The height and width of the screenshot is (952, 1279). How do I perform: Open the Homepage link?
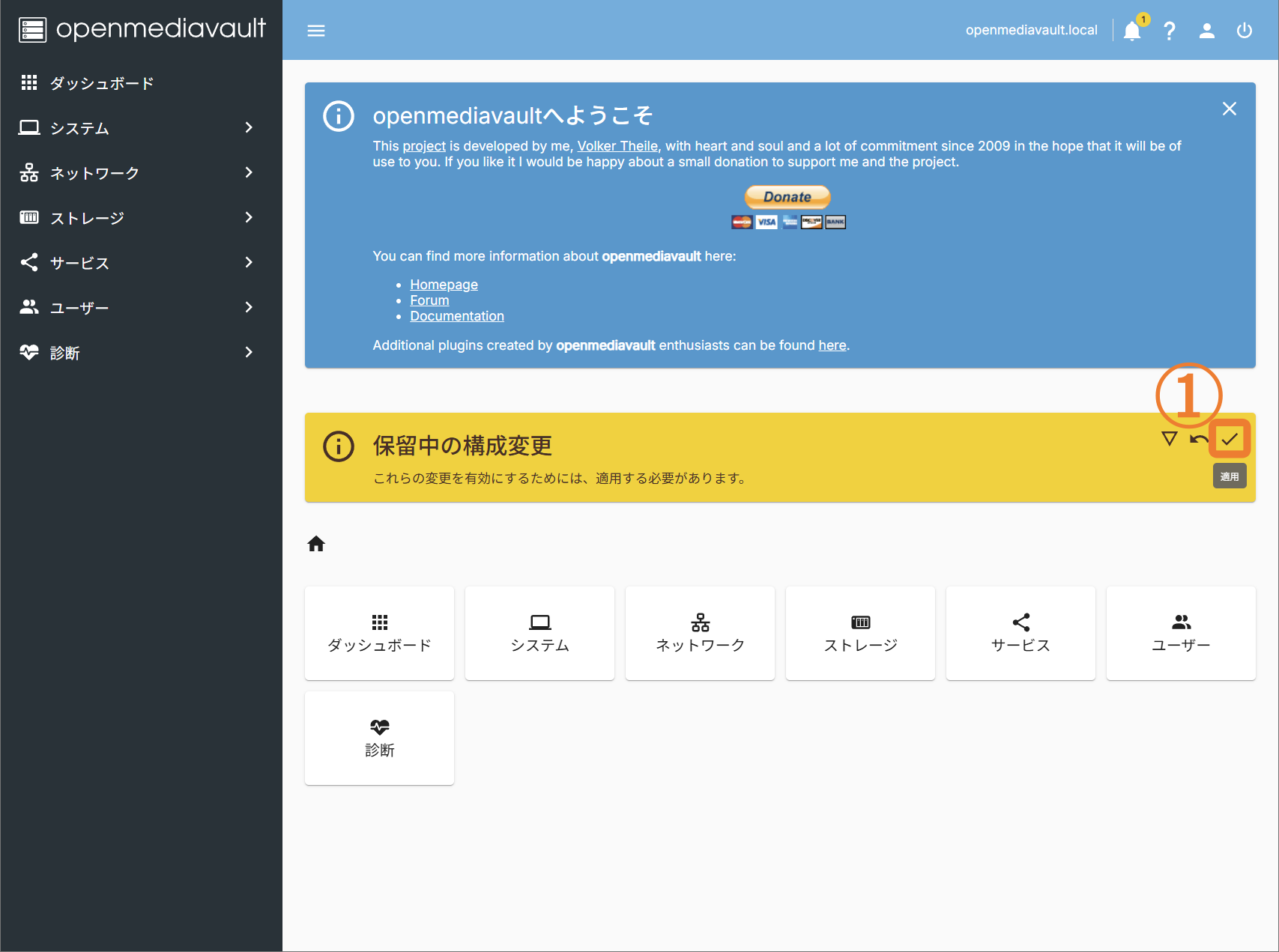click(x=444, y=285)
